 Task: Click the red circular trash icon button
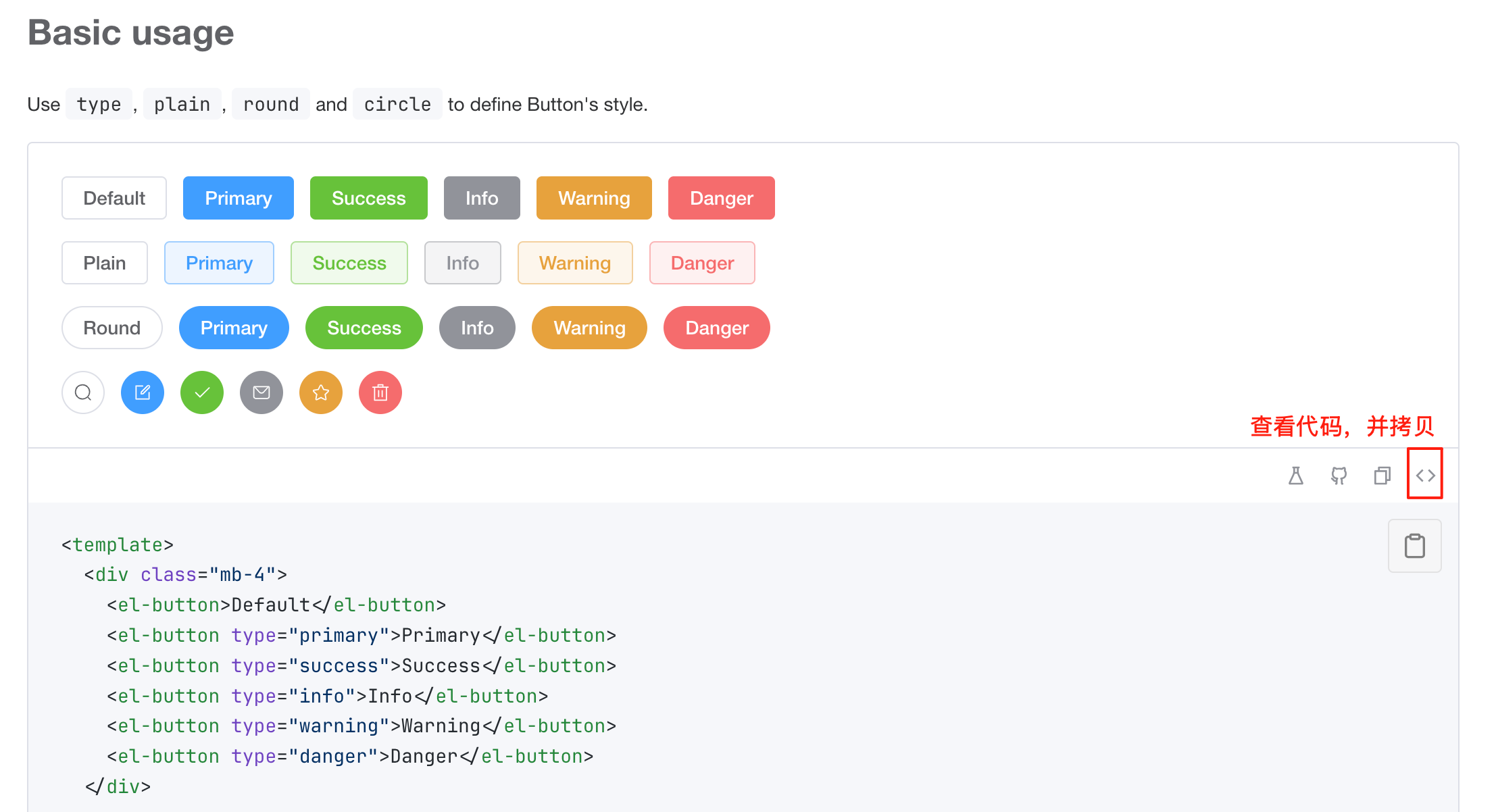[380, 392]
